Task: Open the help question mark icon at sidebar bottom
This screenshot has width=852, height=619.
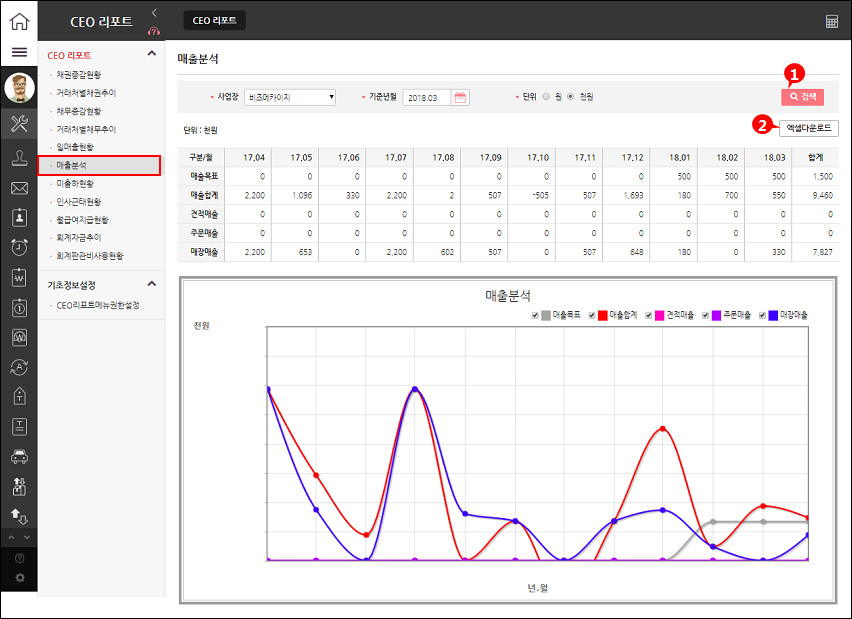Action: [20, 558]
